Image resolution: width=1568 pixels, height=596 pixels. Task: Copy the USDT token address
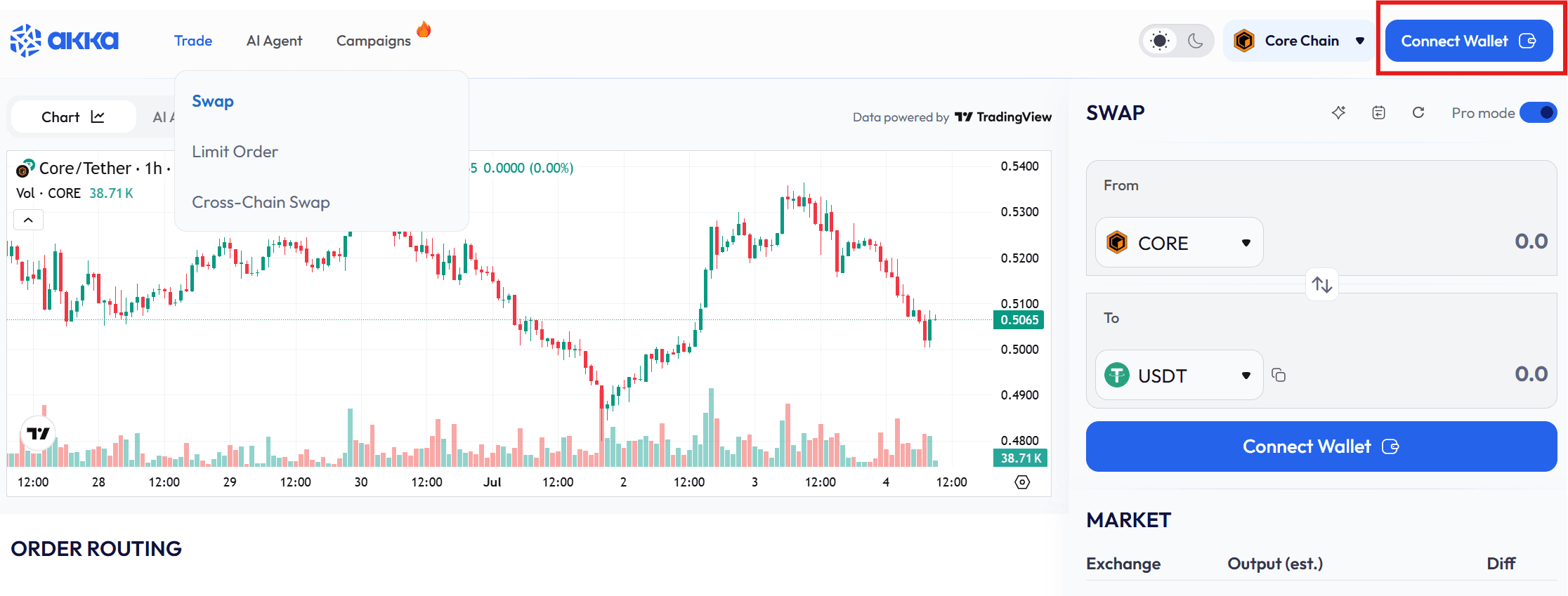point(1279,376)
